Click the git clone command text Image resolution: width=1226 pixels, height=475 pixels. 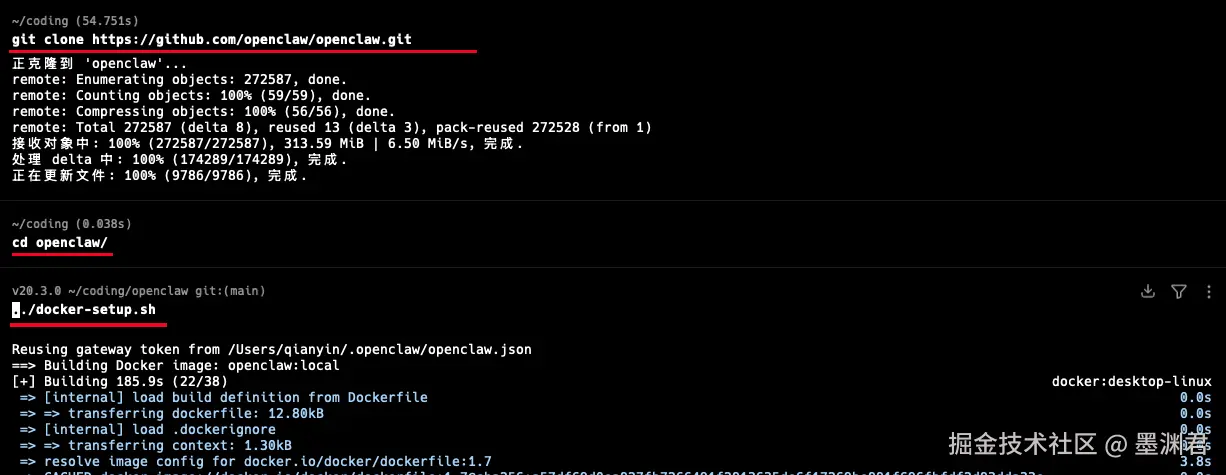(x=211, y=39)
